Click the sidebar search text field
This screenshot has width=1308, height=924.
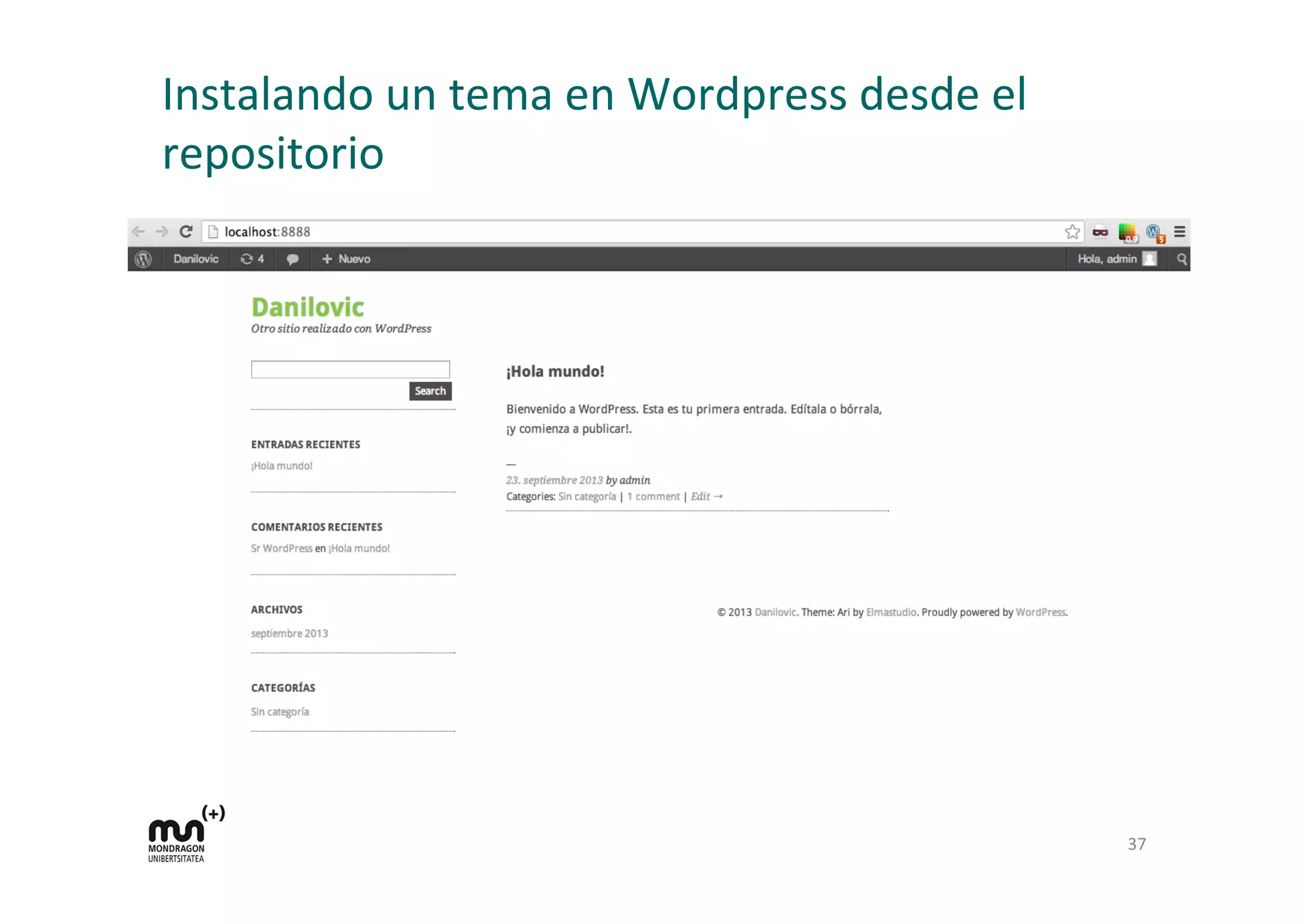click(351, 369)
